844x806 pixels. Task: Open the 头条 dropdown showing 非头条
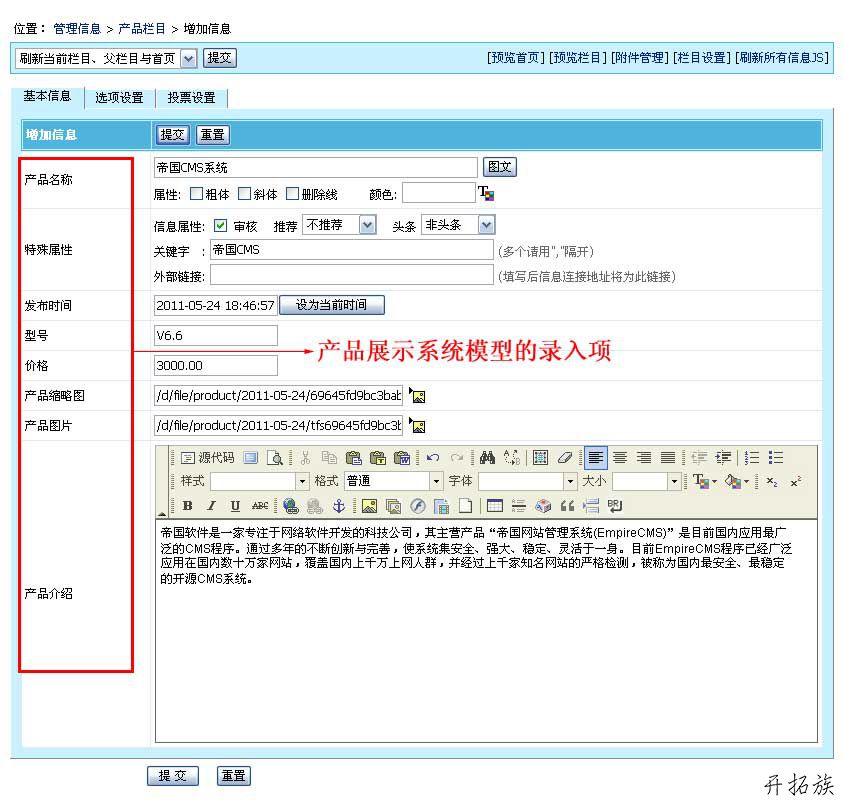coord(459,225)
